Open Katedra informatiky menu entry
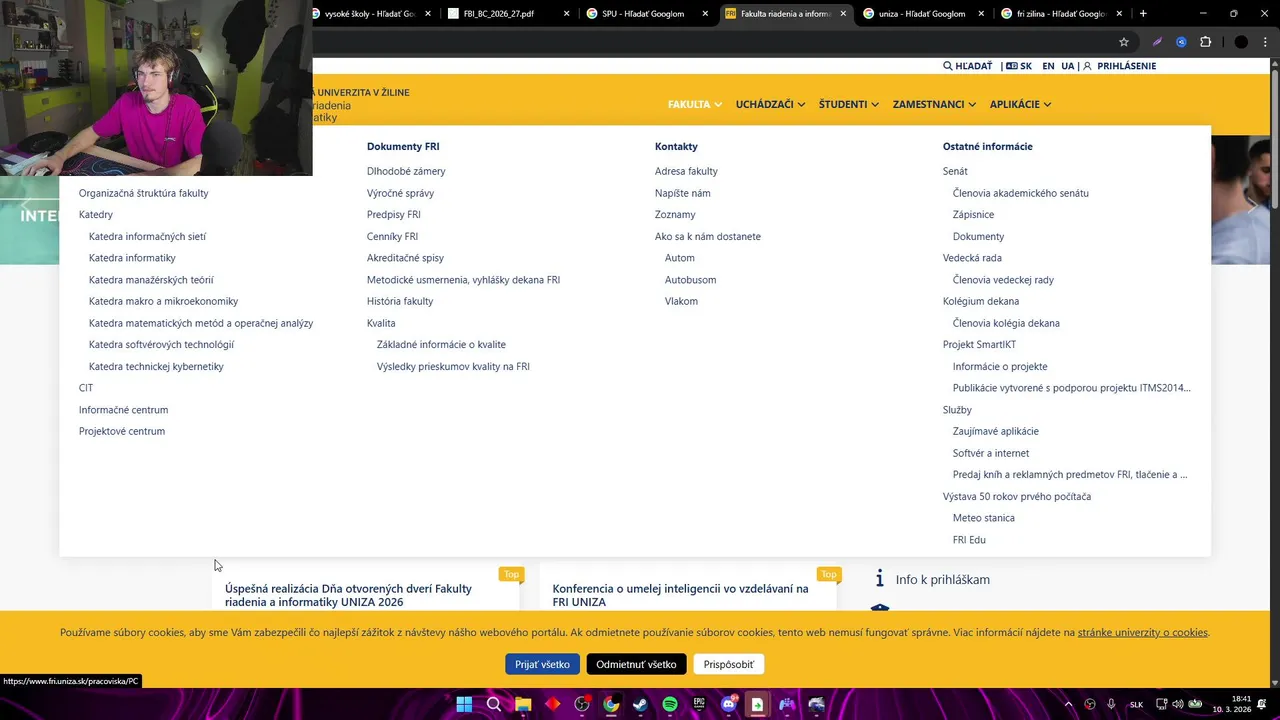Viewport: 1280px width, 720px height. coord(132,258)
